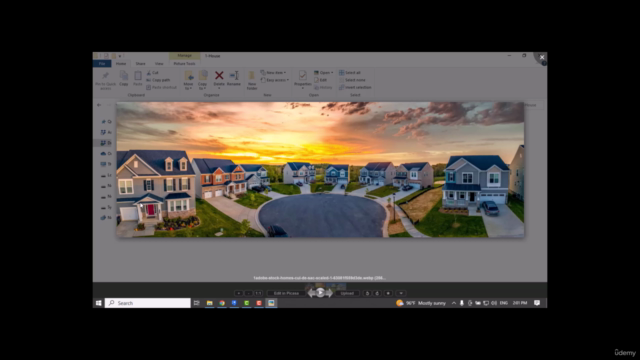Click Invert selection in Explorer ribbon

(x=355, y=87)
